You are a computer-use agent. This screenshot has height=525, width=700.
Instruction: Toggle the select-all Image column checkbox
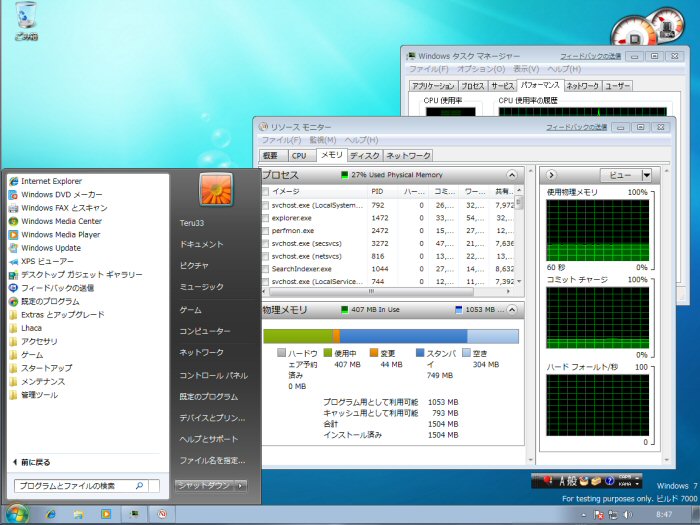point(265,192)
